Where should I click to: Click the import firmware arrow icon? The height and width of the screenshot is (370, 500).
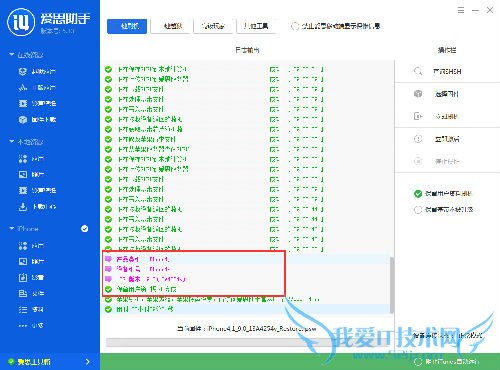(418, 116)
